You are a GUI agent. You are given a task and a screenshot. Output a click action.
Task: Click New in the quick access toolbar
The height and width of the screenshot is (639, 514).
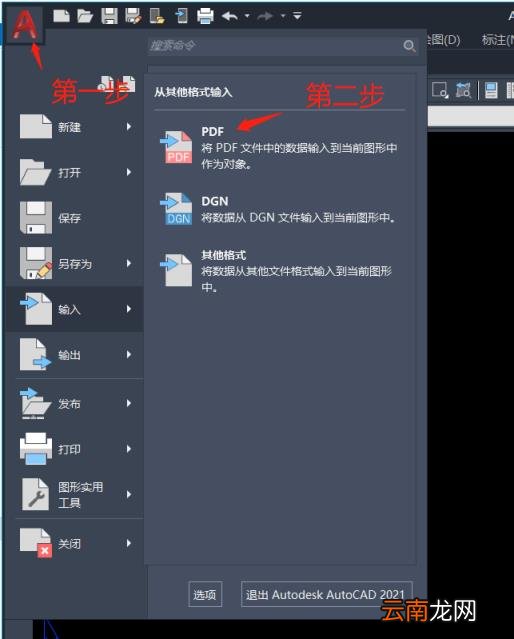tap(62, 16)
